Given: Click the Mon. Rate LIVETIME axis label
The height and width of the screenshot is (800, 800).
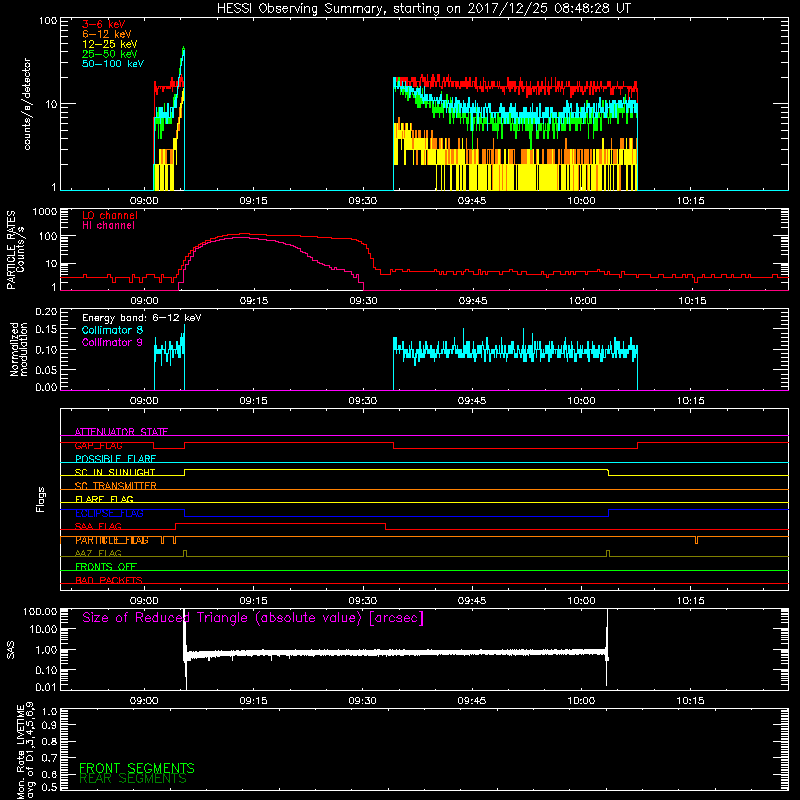Looking at the screenshot, I should click(x=26, y=751).
